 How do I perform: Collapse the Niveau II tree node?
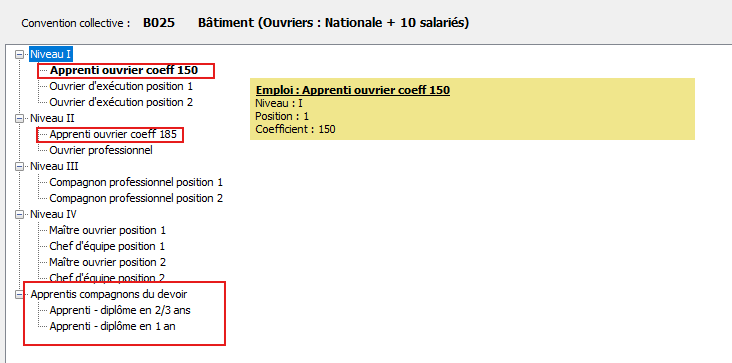pos(19,119)
